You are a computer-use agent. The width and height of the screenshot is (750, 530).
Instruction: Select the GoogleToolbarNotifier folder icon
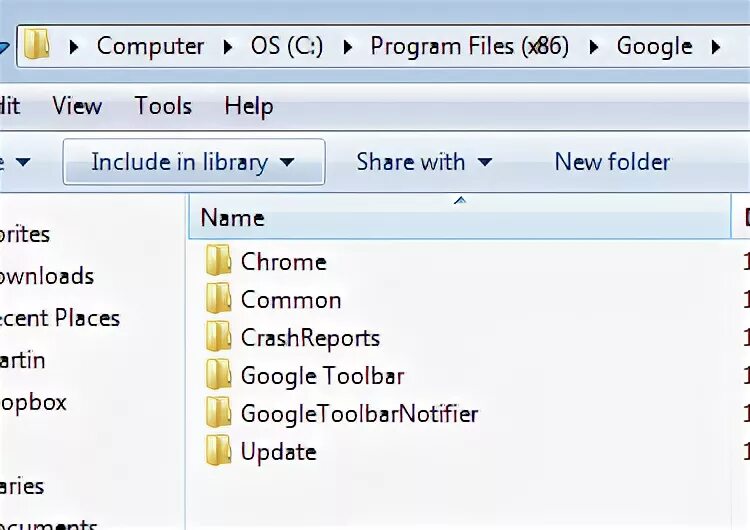coord(219,412)
